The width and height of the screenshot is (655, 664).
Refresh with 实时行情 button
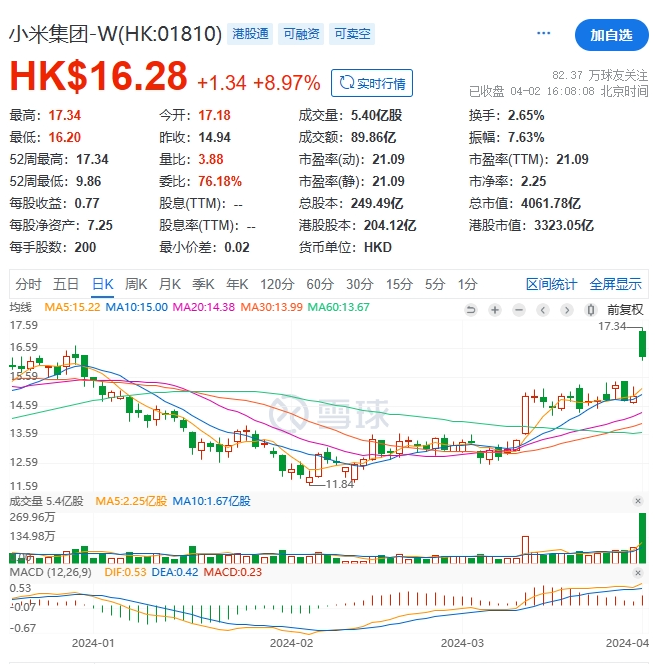pyautogui.click(x=372, y=83)
